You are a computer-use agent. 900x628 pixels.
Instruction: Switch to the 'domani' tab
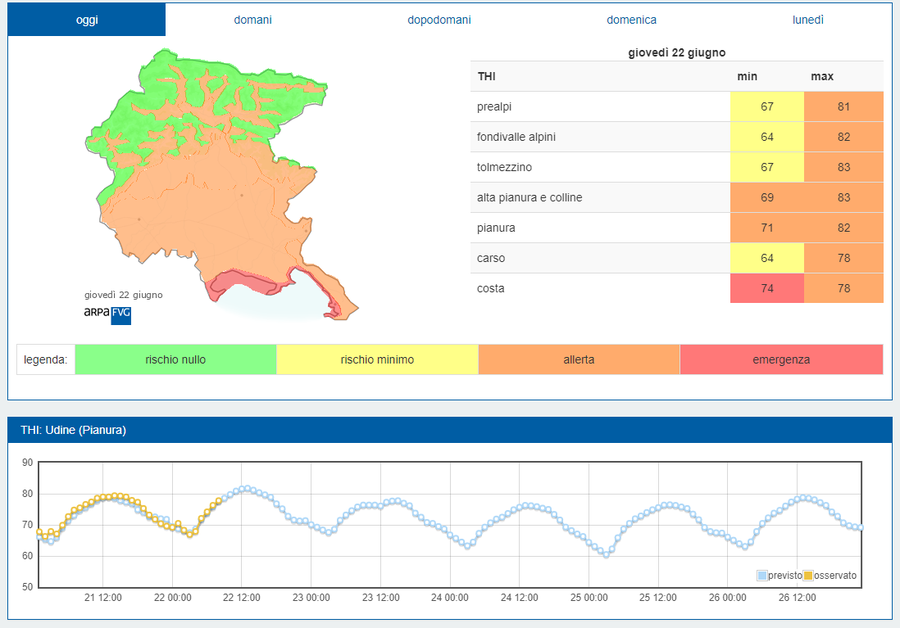[x=252, y=20]
